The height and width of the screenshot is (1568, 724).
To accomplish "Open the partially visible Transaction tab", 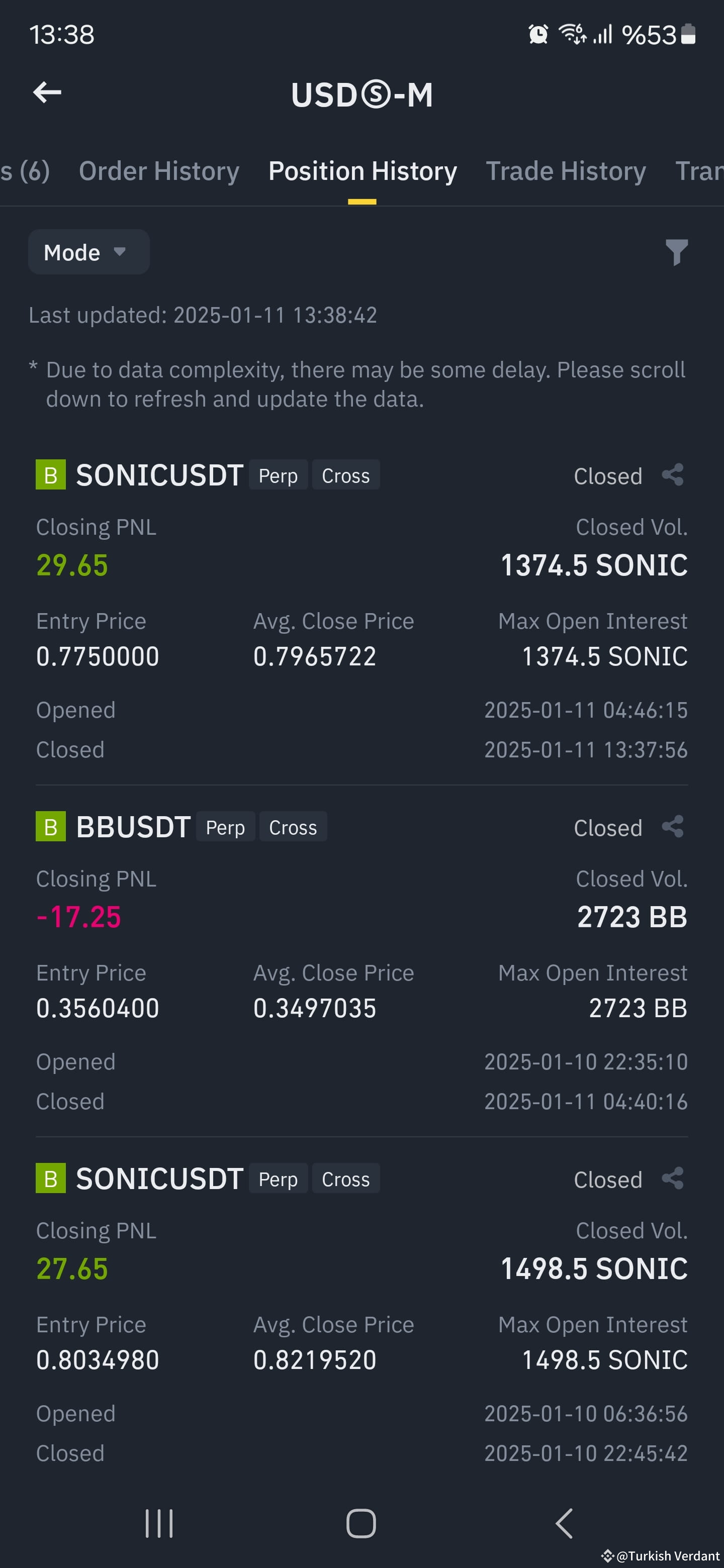I will (x=700, y=171).
